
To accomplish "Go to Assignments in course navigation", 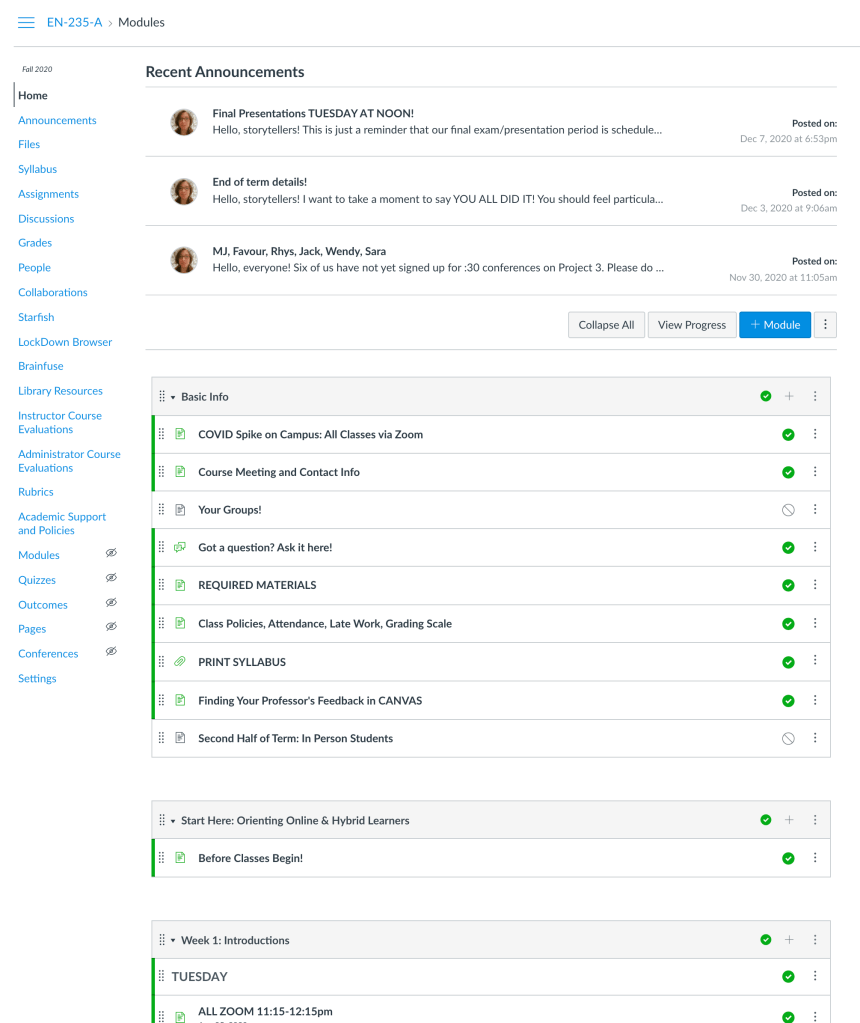I will point(48,194).
